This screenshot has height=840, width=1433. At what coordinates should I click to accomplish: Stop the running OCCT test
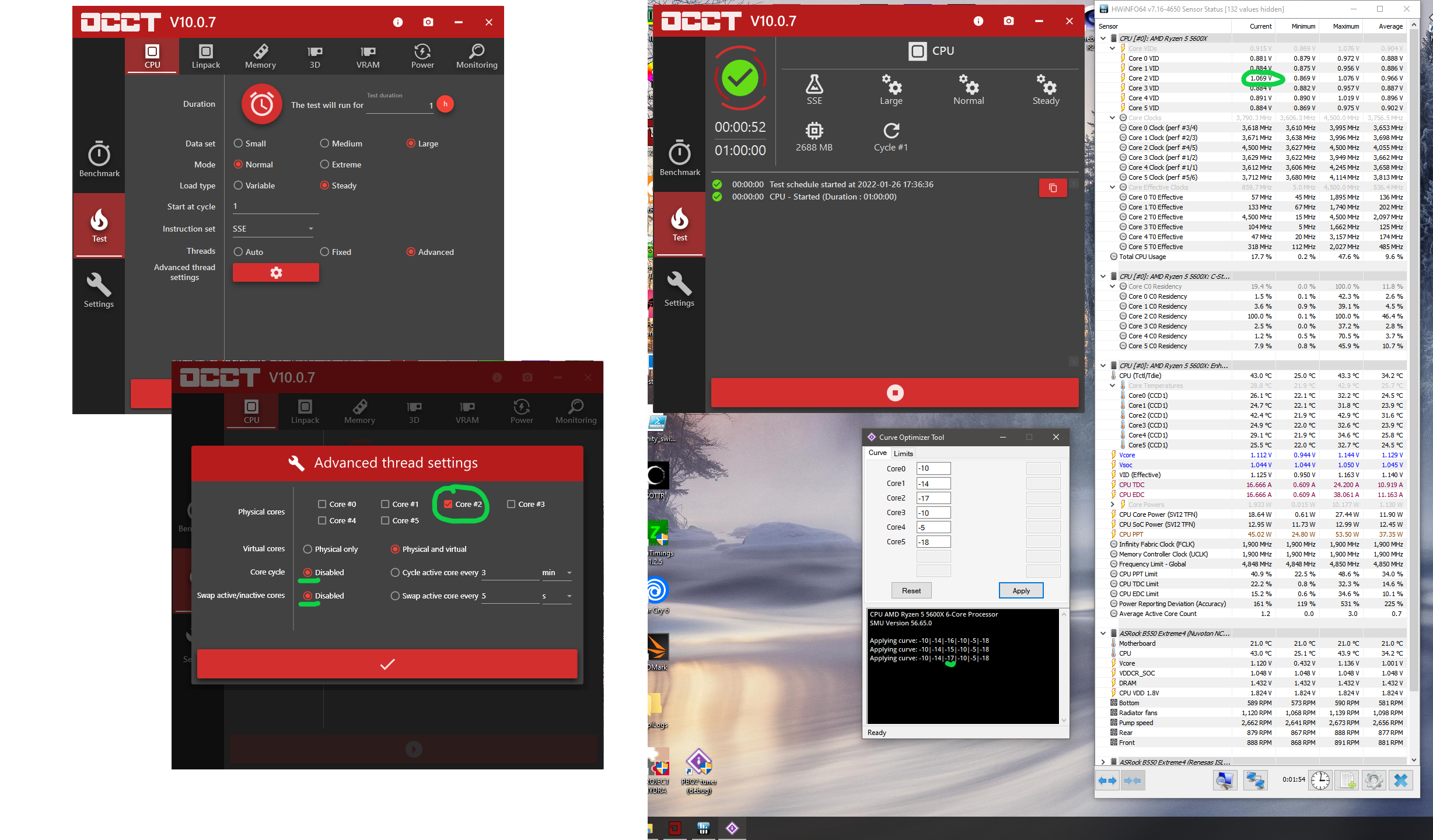pos(894,393)
